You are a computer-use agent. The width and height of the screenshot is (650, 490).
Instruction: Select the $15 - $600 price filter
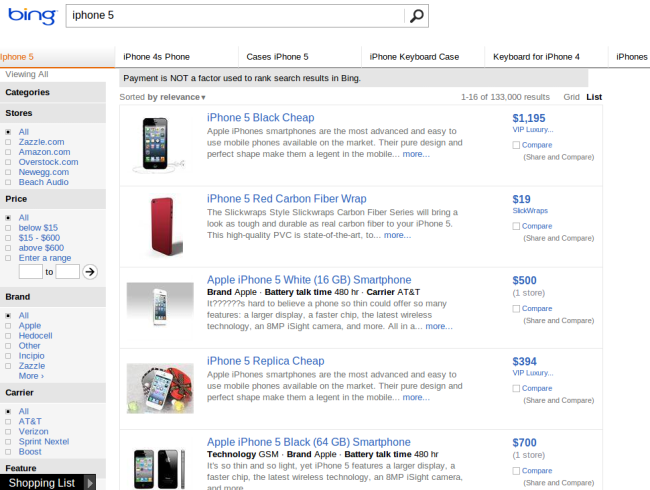point(39,238)
